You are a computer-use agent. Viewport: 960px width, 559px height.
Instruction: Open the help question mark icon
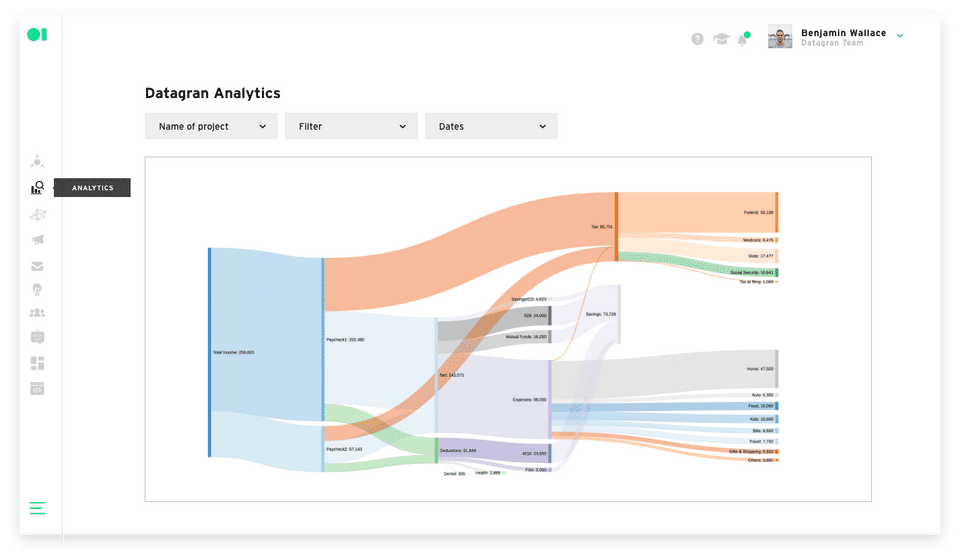[x=697, y=39]
